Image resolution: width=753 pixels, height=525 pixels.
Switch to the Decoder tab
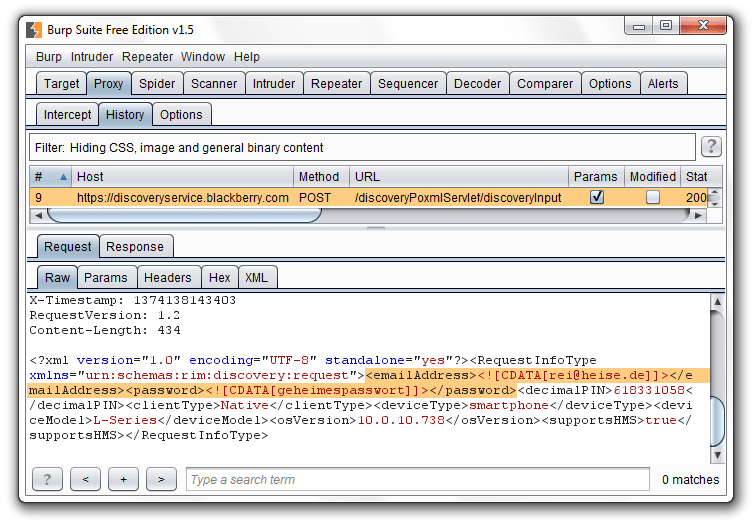[477, 84]
